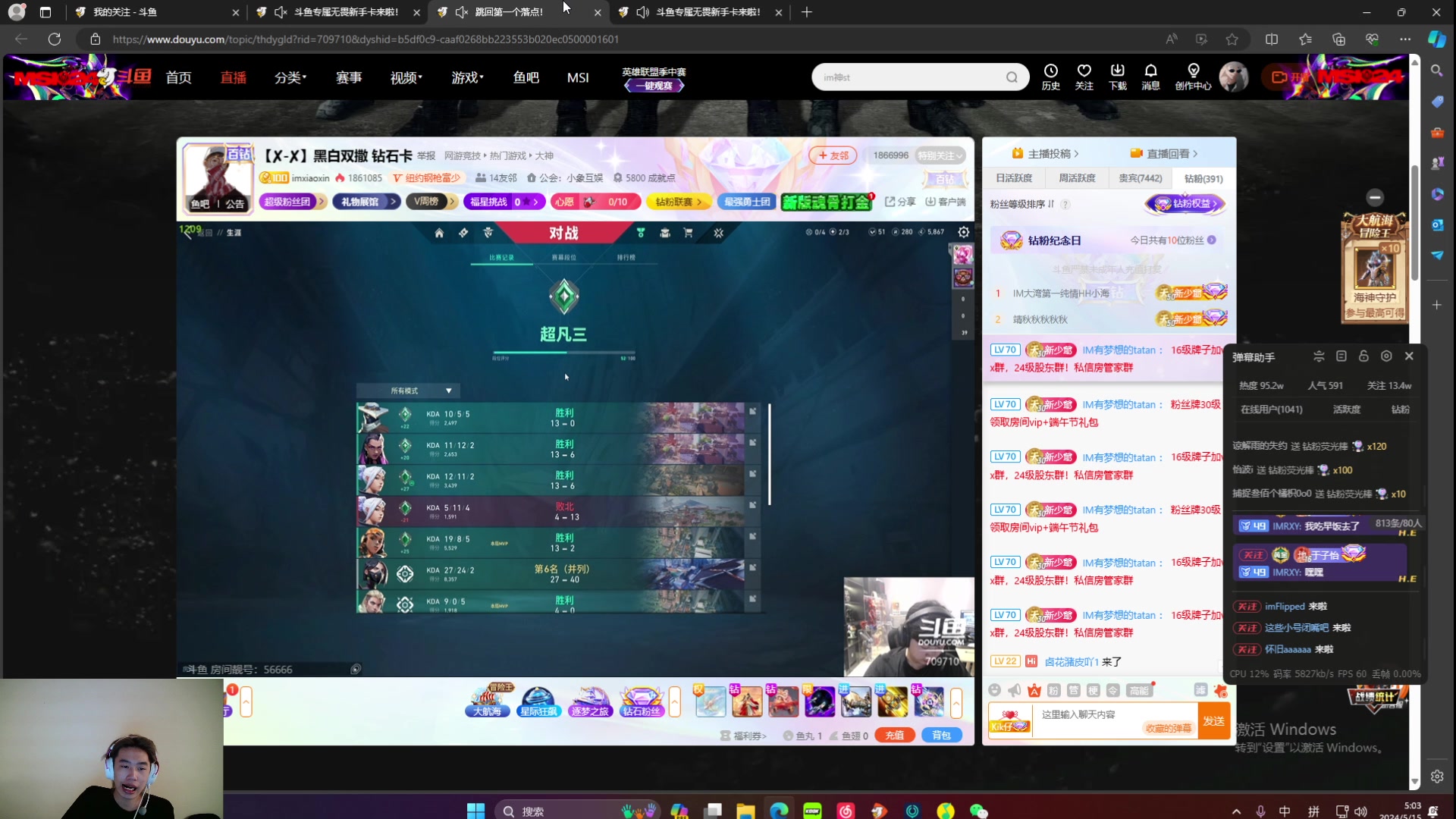
Task: Switch to the 贵宾(7442) tab
Action: click(x=1140, y=178)
